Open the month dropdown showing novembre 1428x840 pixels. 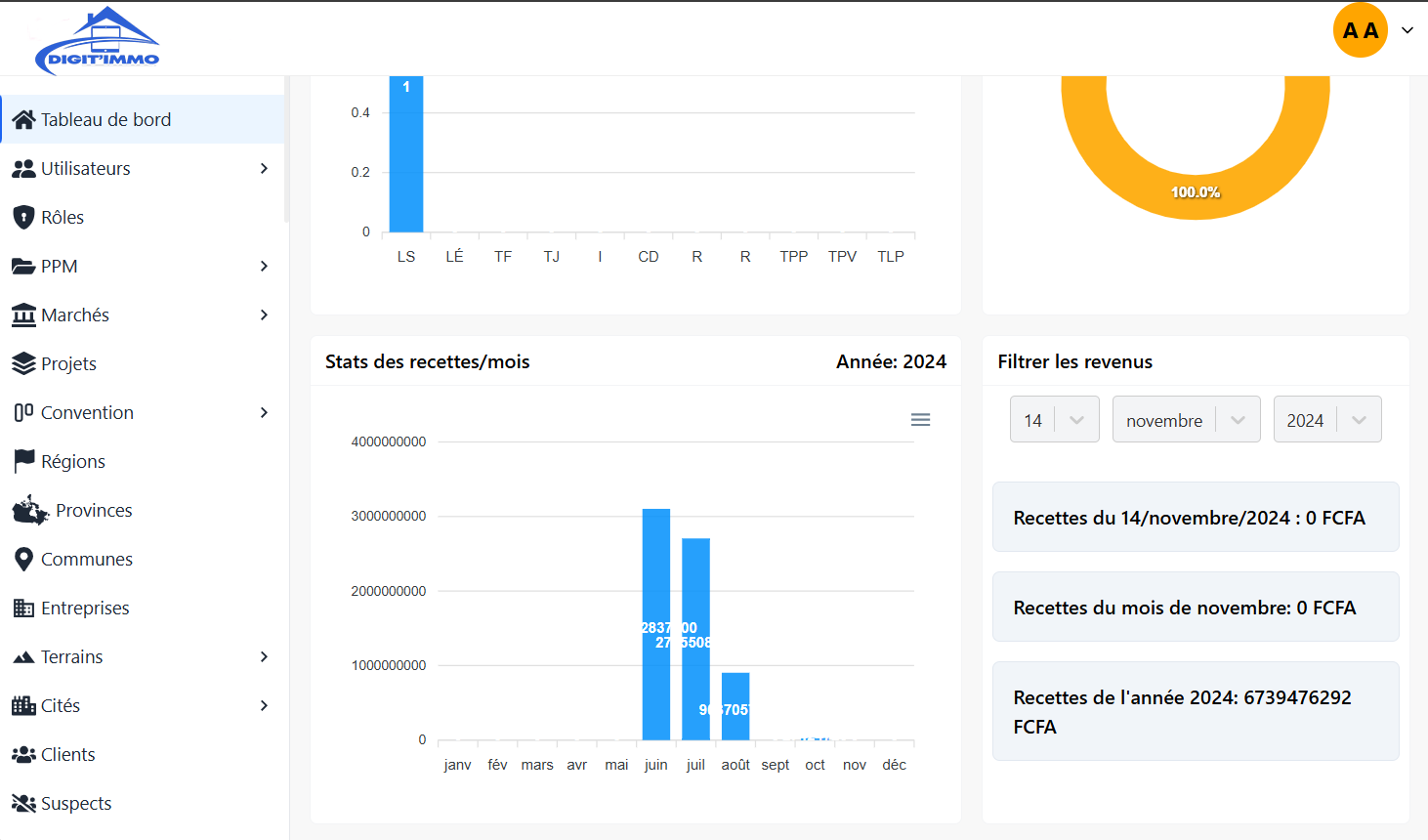[1185, 420]
